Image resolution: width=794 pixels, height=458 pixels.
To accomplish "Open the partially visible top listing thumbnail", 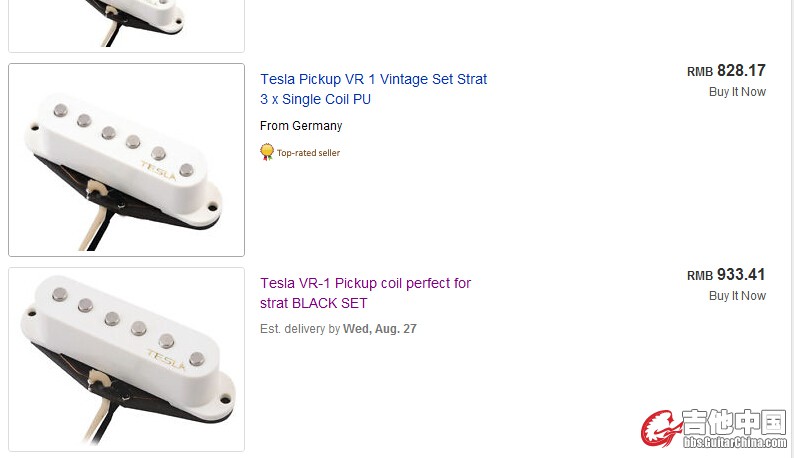I will point(127,25).
